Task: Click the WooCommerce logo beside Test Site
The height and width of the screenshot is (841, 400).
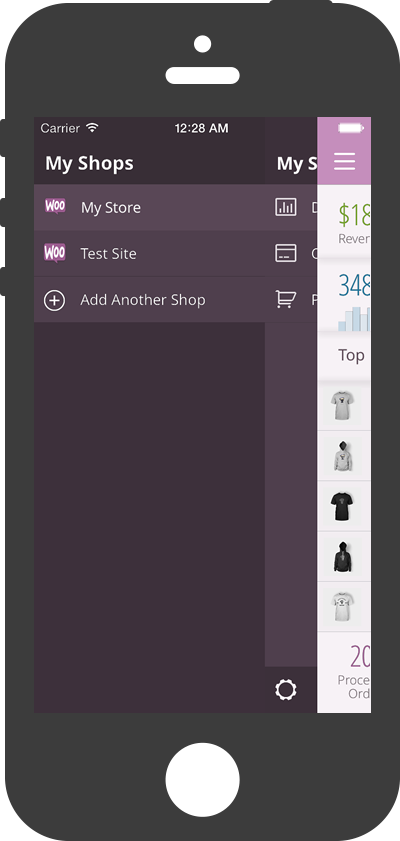Action: 55,252
